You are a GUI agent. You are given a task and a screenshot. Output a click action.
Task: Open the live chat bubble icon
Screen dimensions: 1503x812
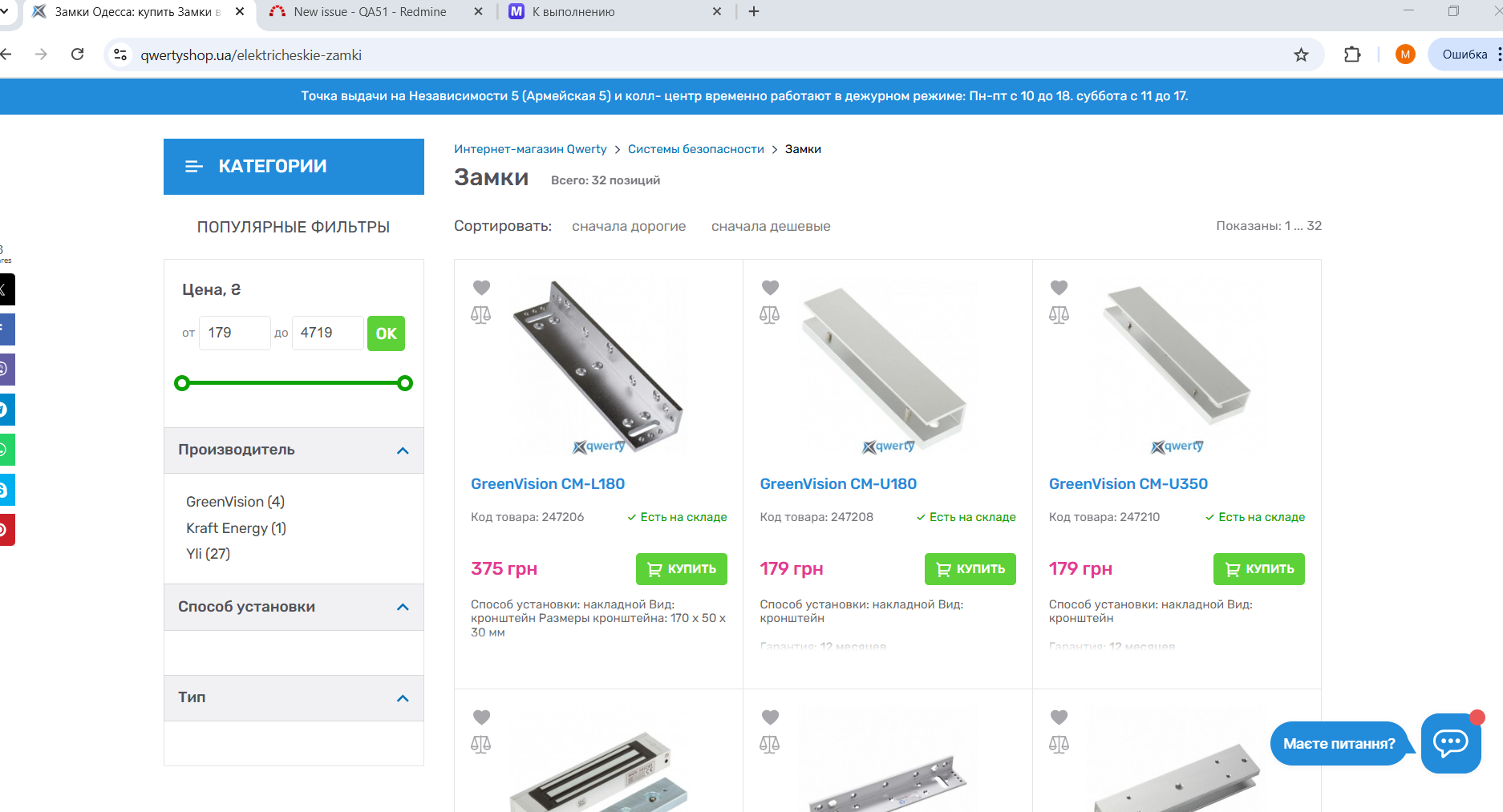pyautogui.click(x=1451, y=743)
